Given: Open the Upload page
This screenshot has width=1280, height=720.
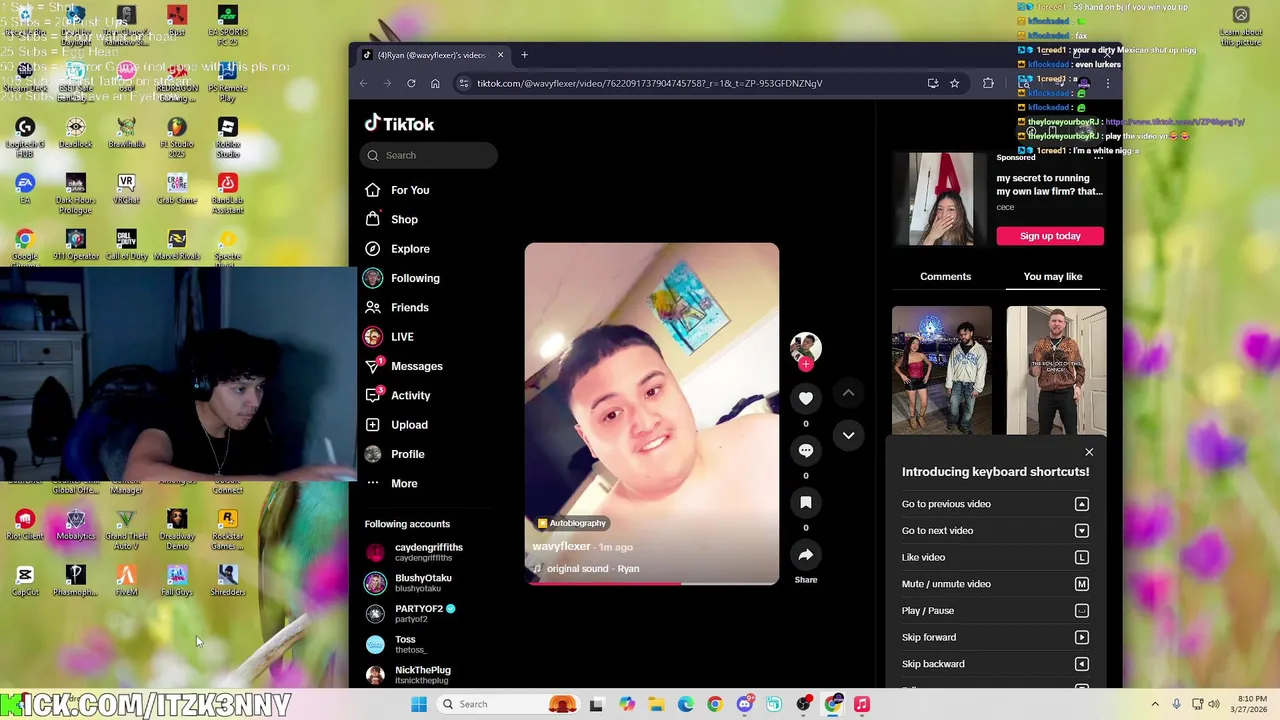Looking at the screenshot, I should (x=397, y=425).
